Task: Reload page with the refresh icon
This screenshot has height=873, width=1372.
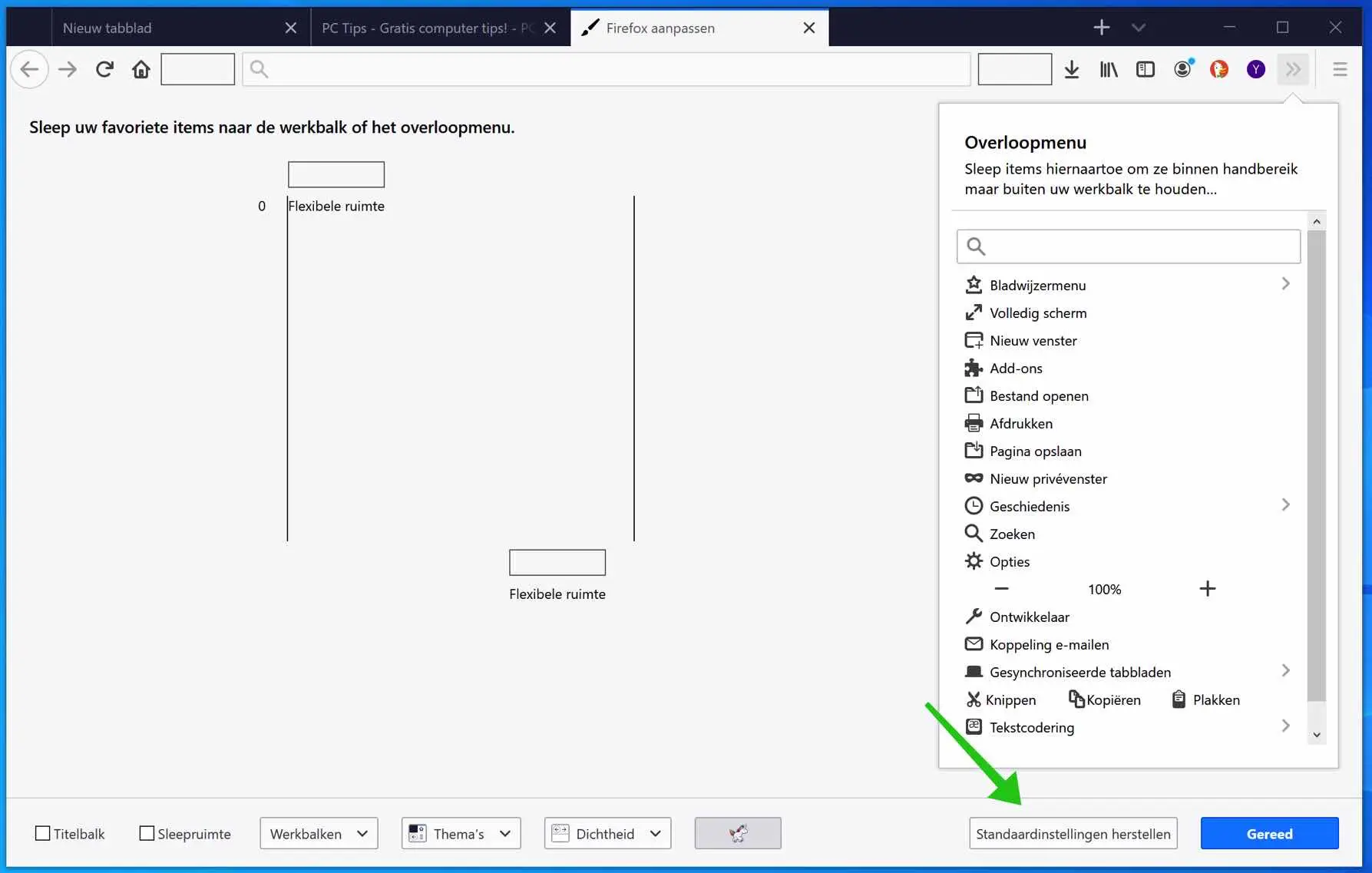Action: [104, 70]
